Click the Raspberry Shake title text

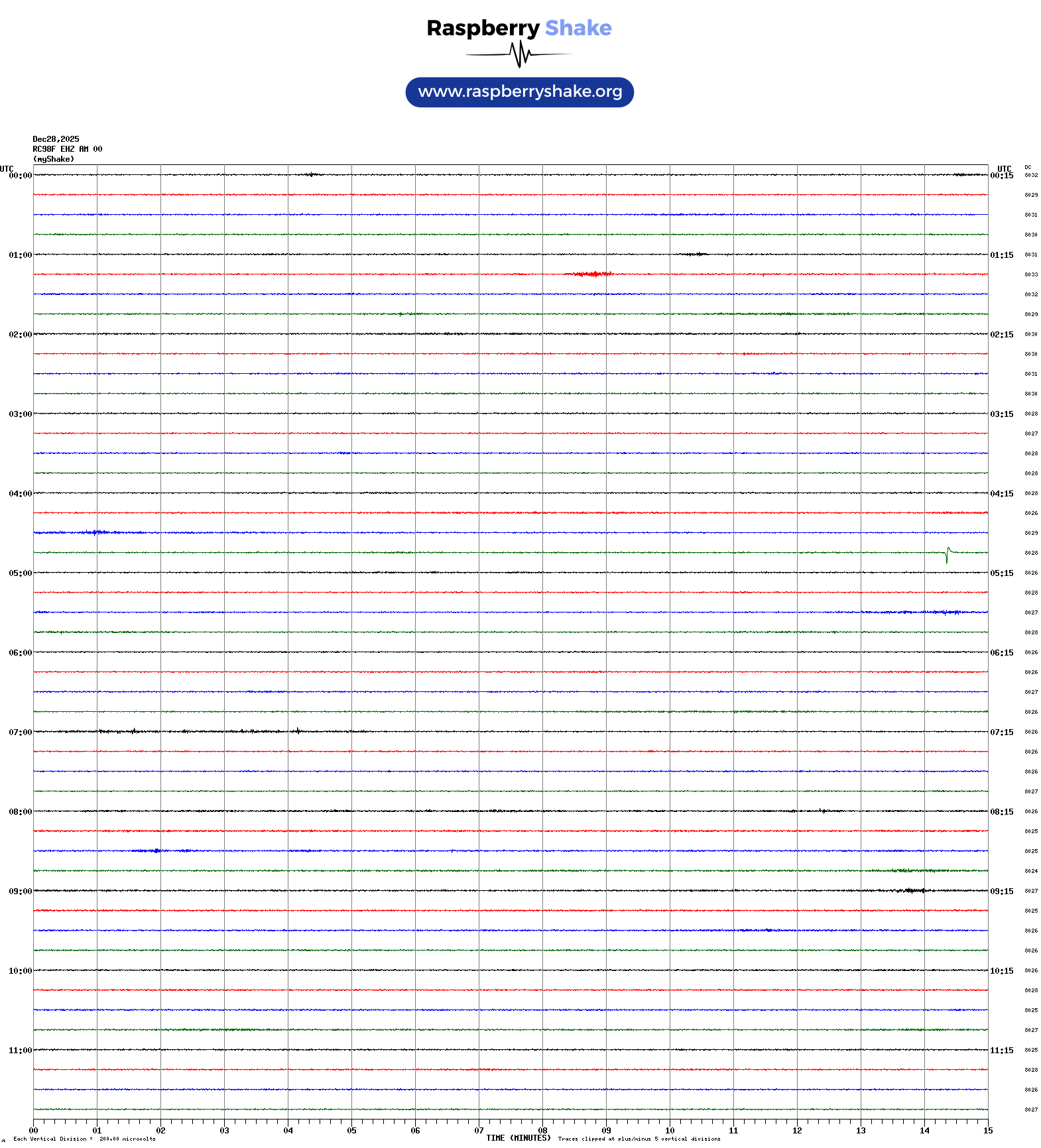click(x=519, y=28)
